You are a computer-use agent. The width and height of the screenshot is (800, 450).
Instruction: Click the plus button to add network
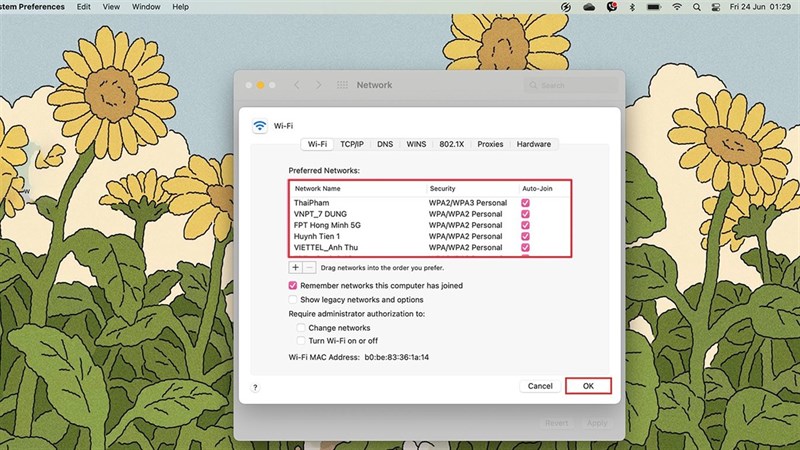click(x=295, y=268)
